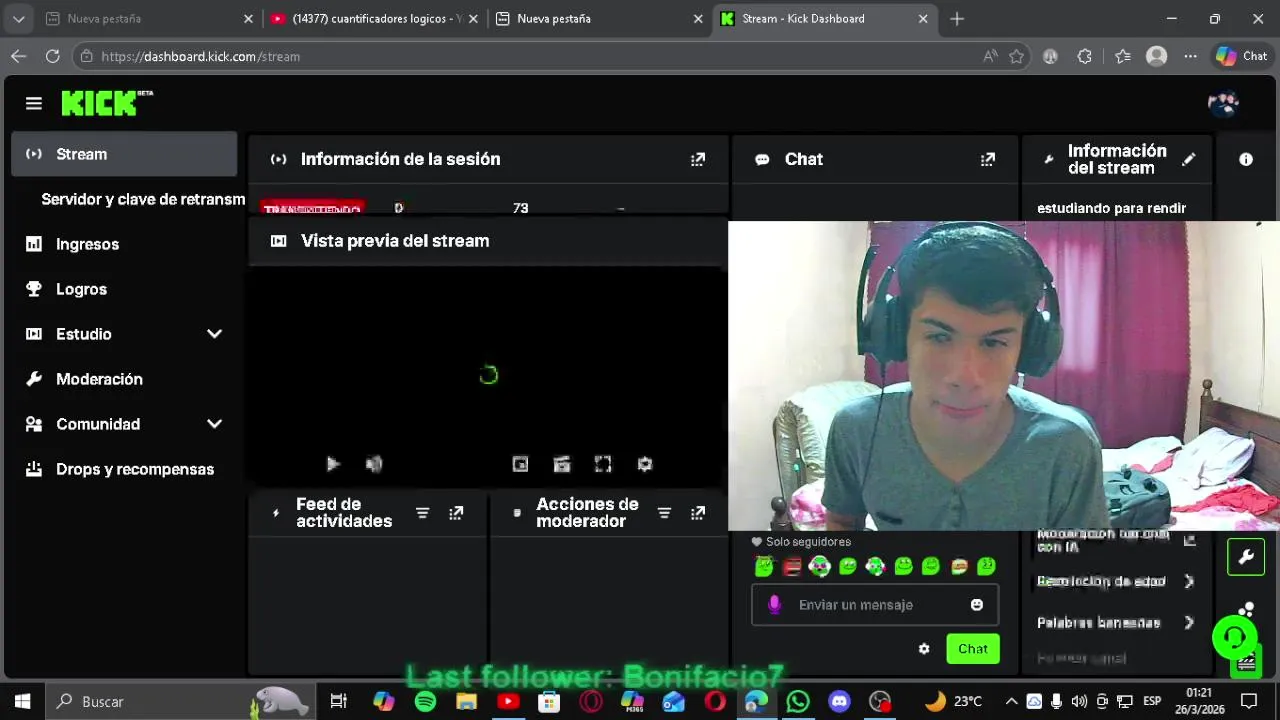Open the Kick hamburger sidebar menu
Viewport: 1280px width, 720px height.
(x=34, y=103)
